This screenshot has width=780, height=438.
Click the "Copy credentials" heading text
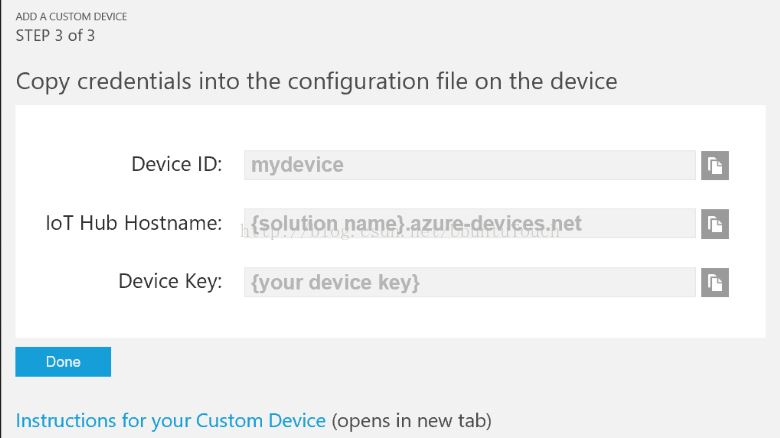(316, 81)
